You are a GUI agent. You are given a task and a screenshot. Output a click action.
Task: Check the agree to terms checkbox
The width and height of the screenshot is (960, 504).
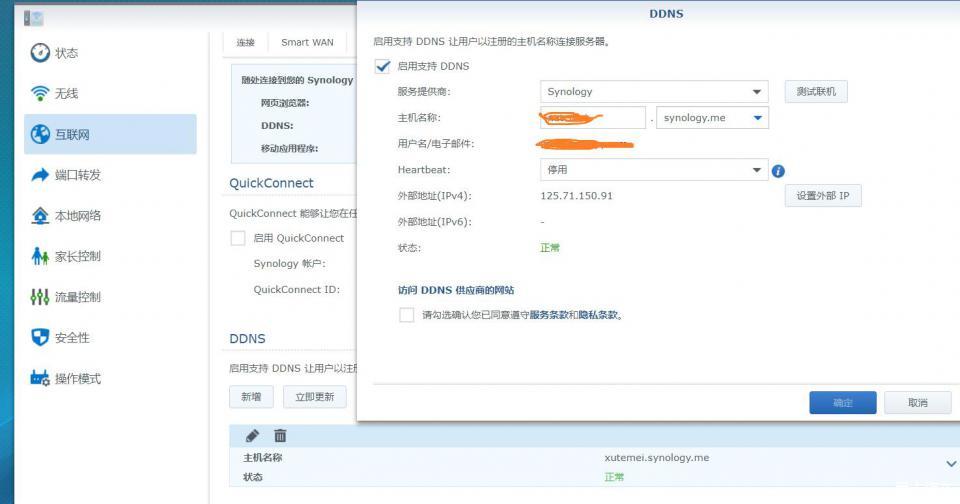tap(407, 315)
